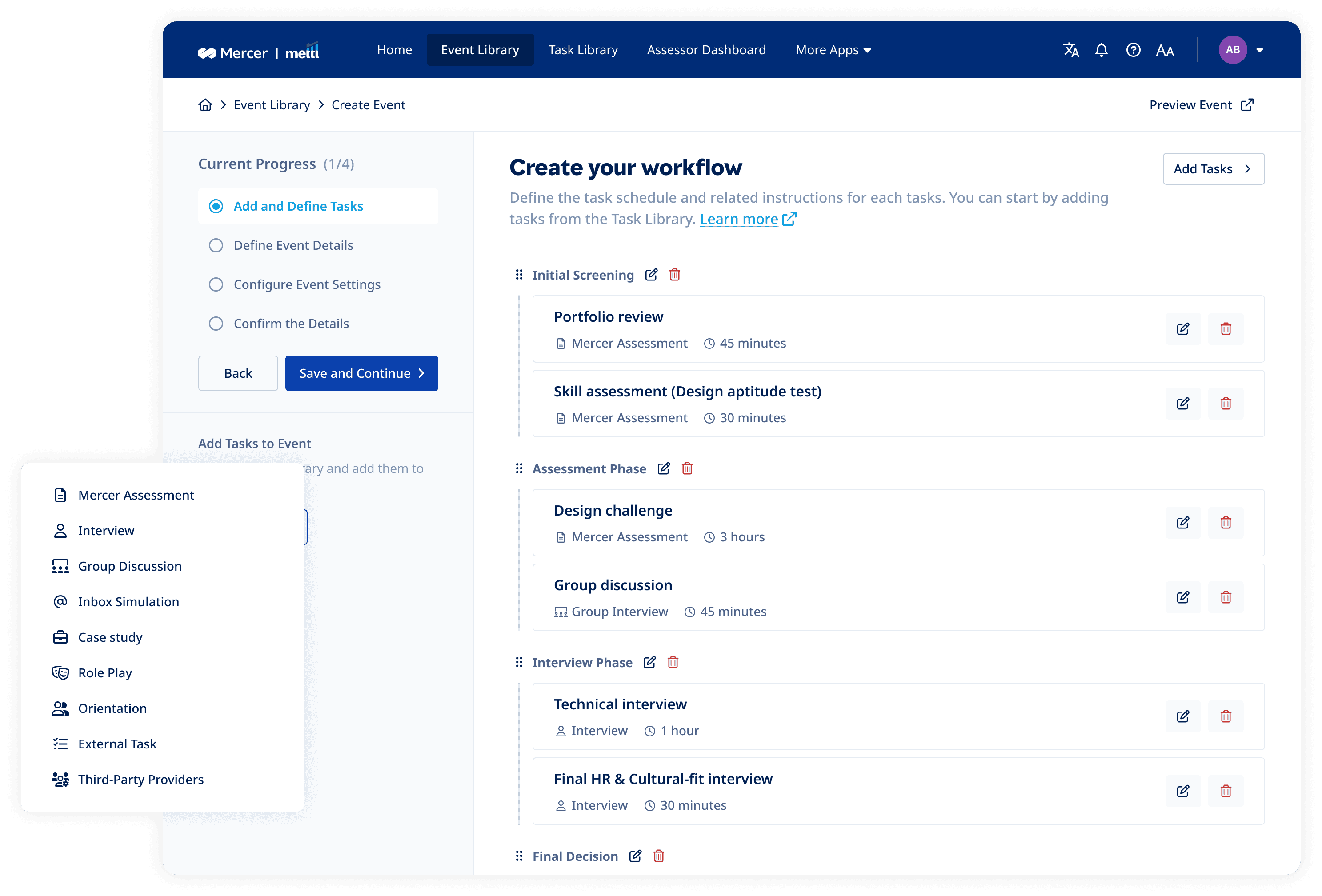Select the Configure Event Settings step
This screenshot has width=1322, height=896.
point(307,284)
